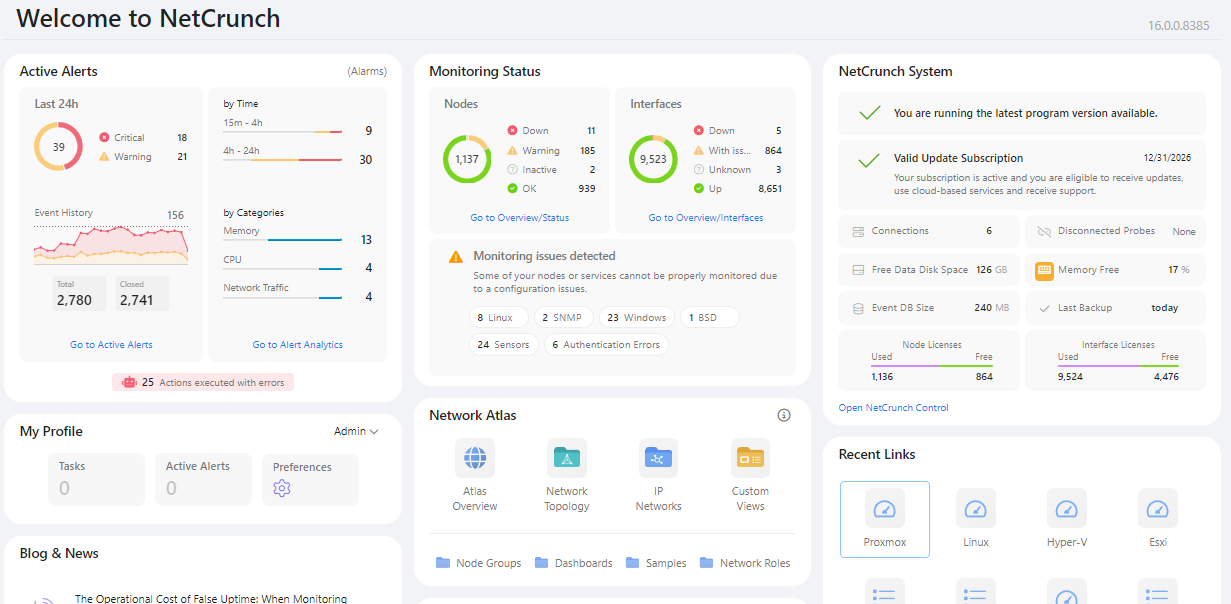This screenshot has height=604, width=1231.
Task: Click the Monitoring issues warning triangle icon
Action: [x=455, y=257]
